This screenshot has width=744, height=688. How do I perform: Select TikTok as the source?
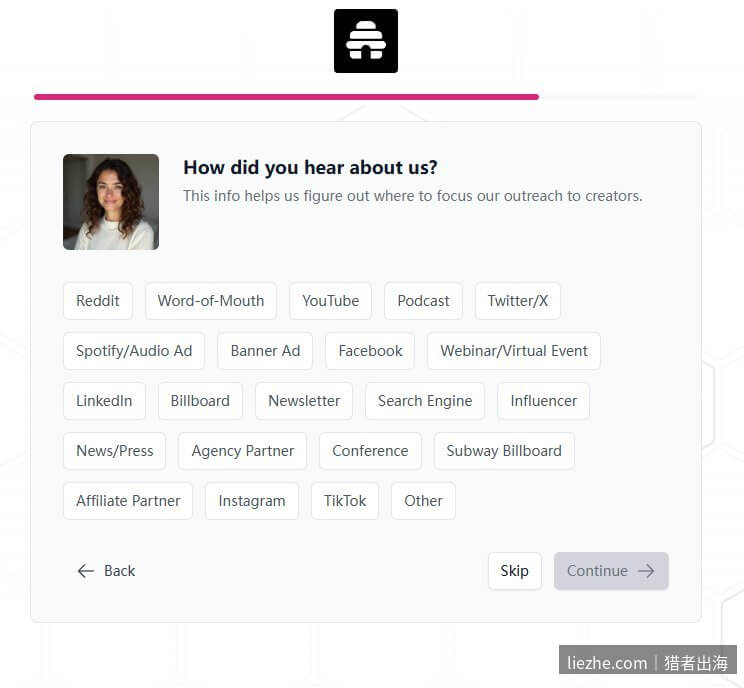pos(345,501)
